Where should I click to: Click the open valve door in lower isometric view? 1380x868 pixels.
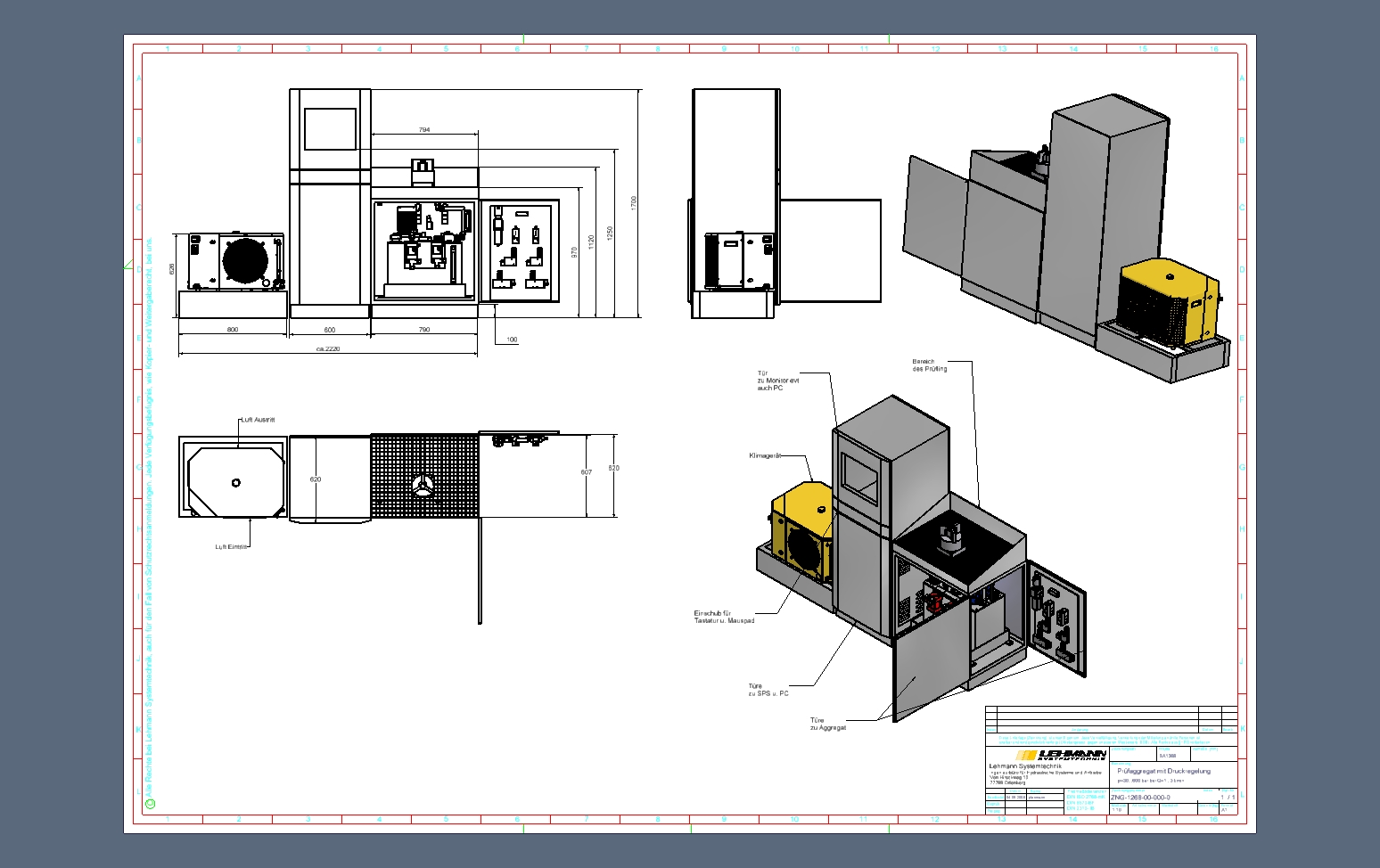1058,618
